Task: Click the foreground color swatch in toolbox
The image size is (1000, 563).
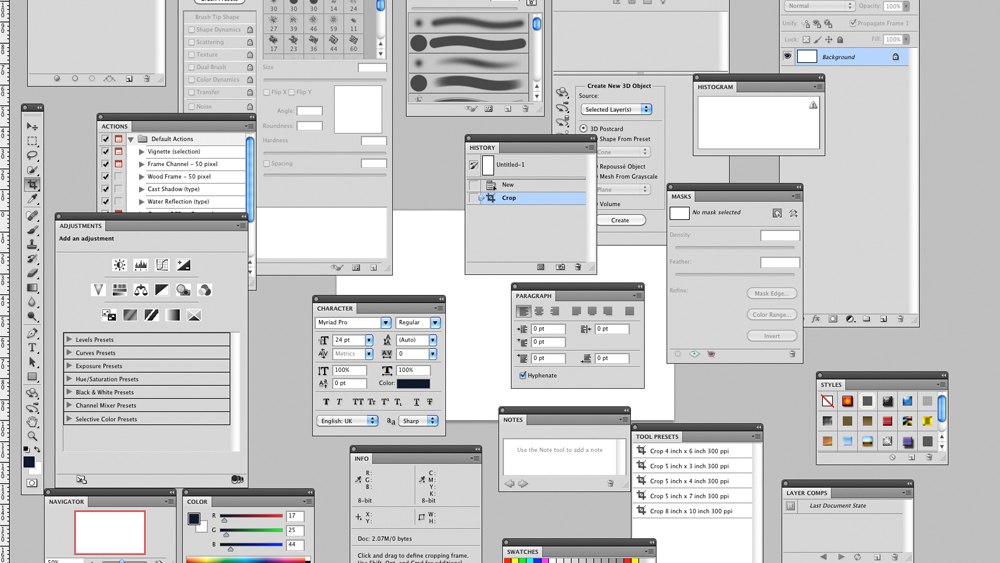Action: [29, 462]
